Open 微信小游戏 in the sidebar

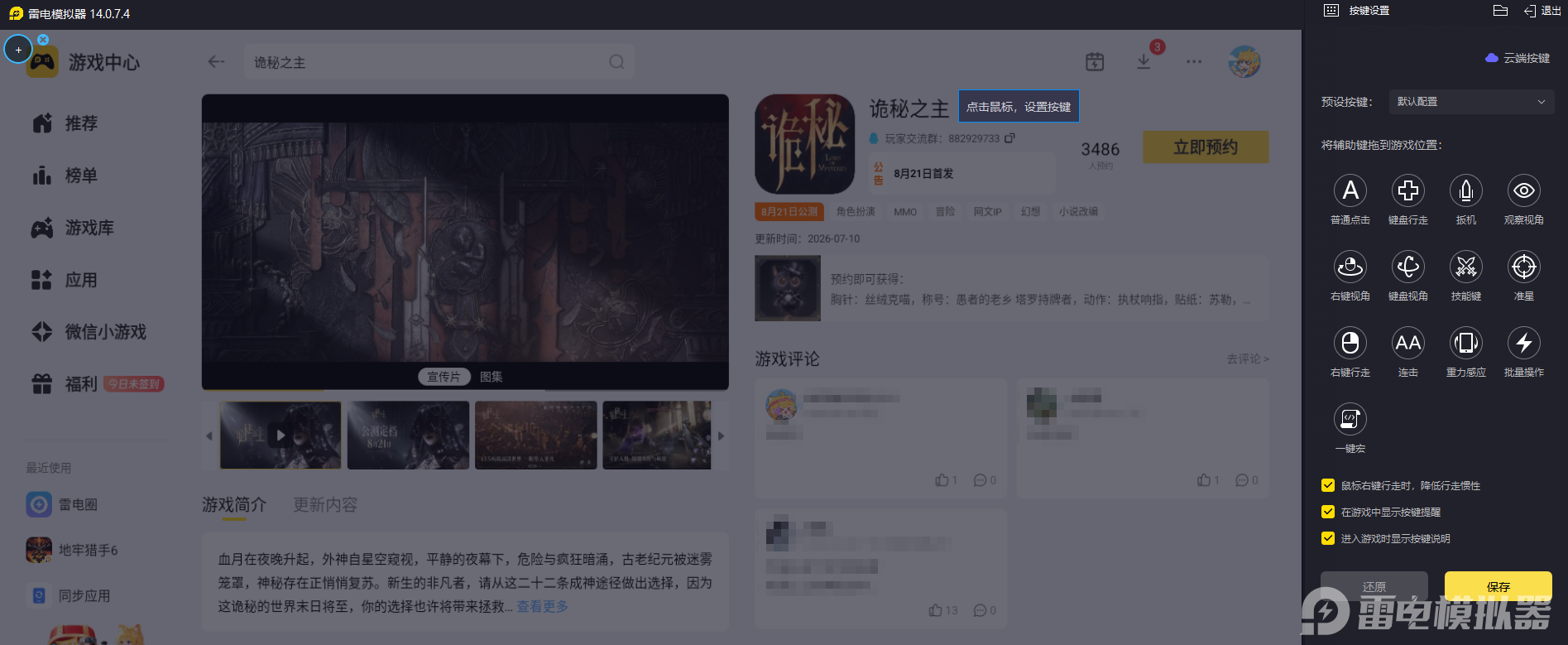pos(89,332)
